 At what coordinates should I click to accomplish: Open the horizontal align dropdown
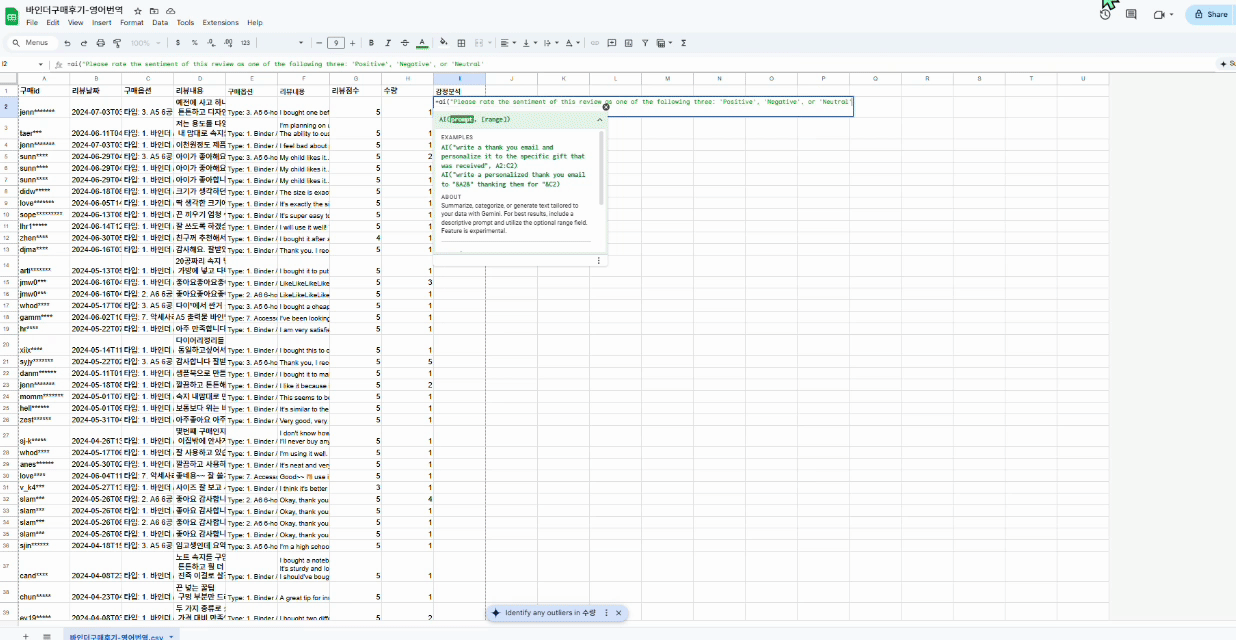coord(507,43)
